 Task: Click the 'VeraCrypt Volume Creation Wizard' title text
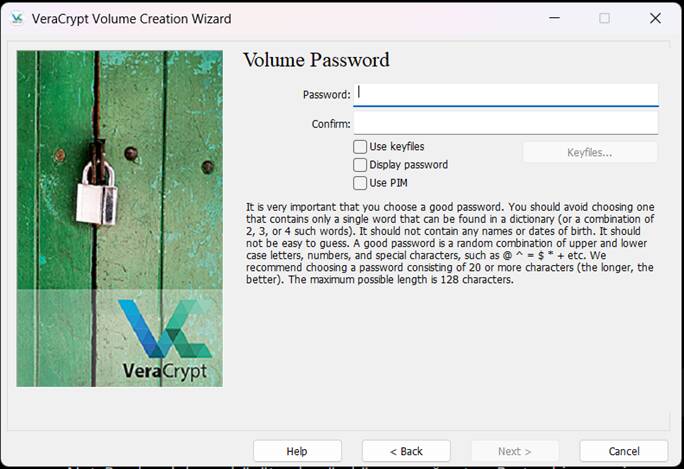coord(131,19)
